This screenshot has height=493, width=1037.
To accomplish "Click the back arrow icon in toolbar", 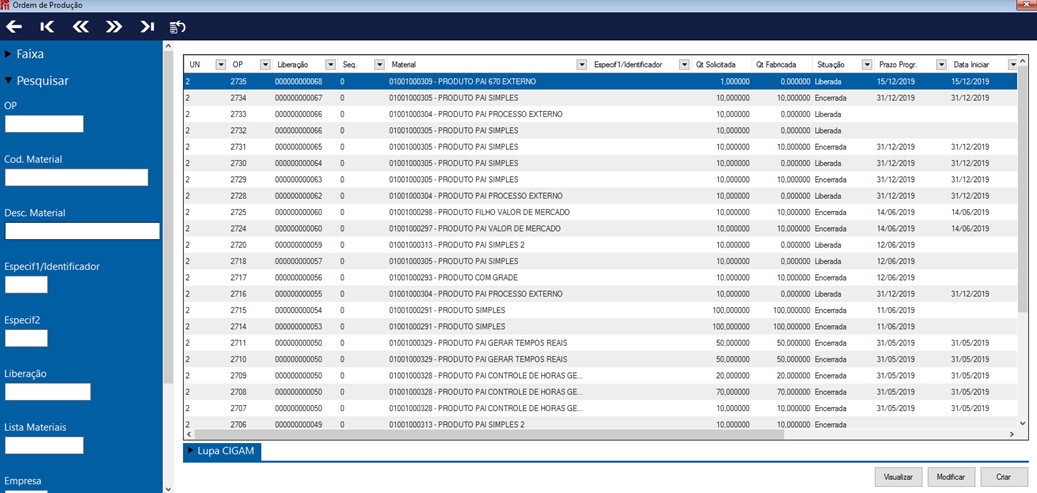I will 14,27.
